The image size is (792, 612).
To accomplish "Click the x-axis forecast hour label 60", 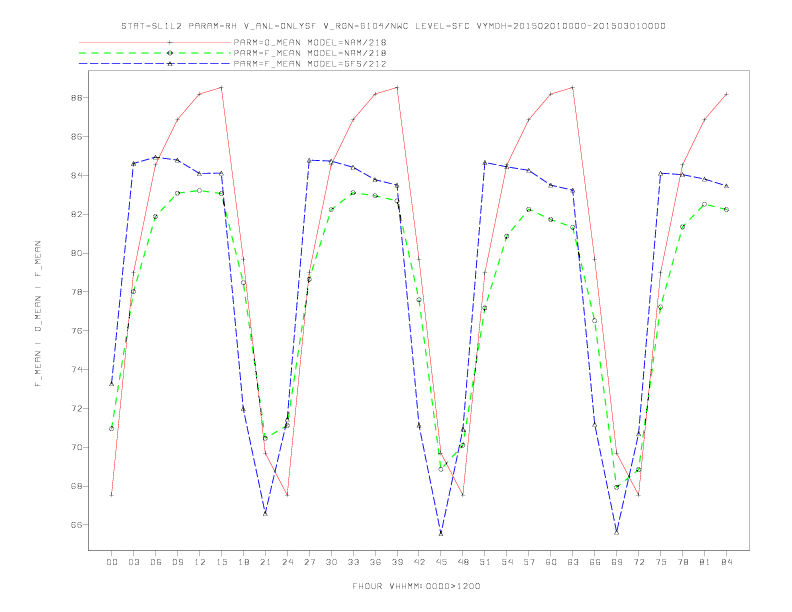I will [x=551, y=562].
